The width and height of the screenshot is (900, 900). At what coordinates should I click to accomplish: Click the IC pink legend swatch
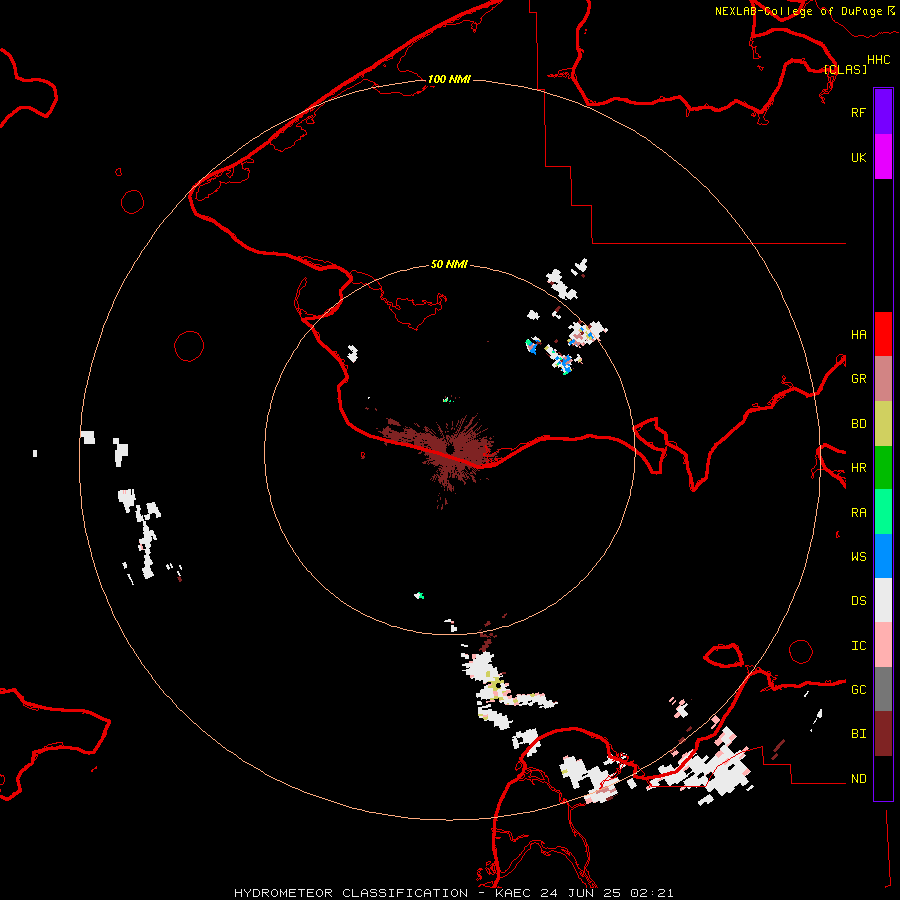(x=883, y=645)
